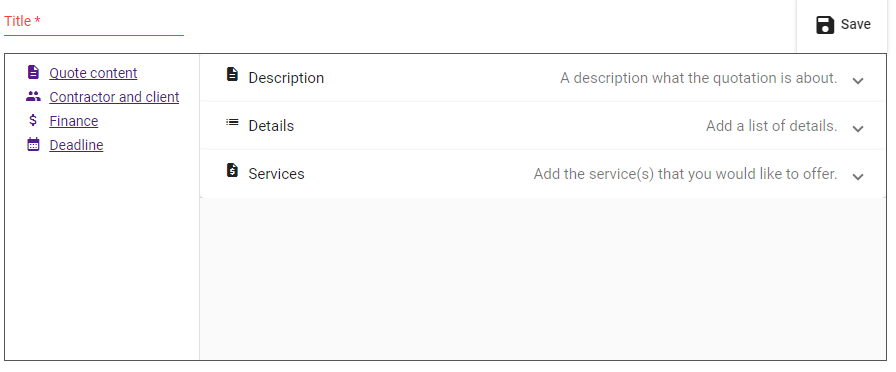Click the Description panel document icon
The height and width of the screenshot is (372, 896).
[232, 74]
